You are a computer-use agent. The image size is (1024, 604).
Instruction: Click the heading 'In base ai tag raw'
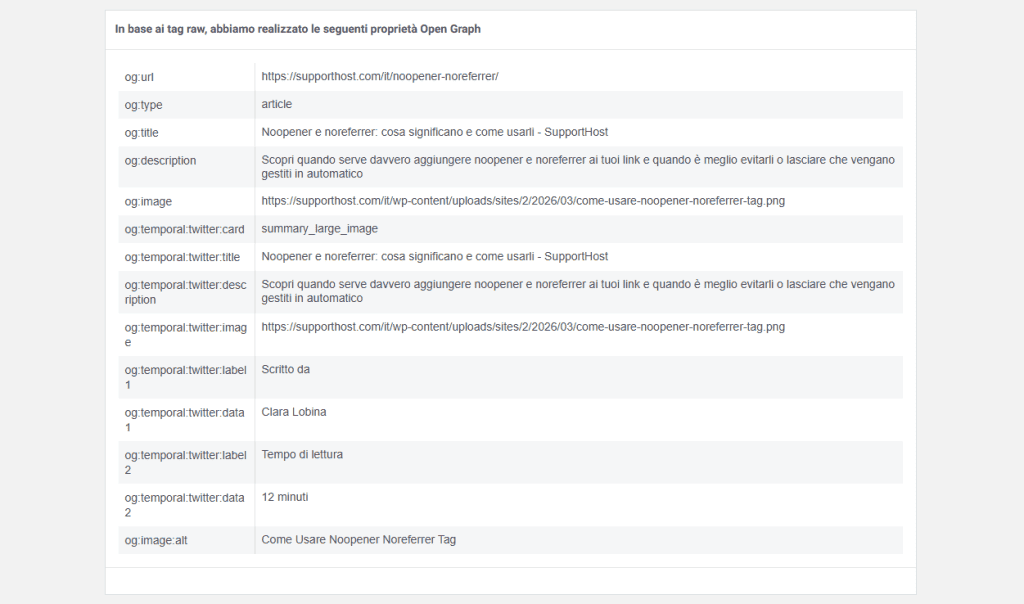click(298, 29)
